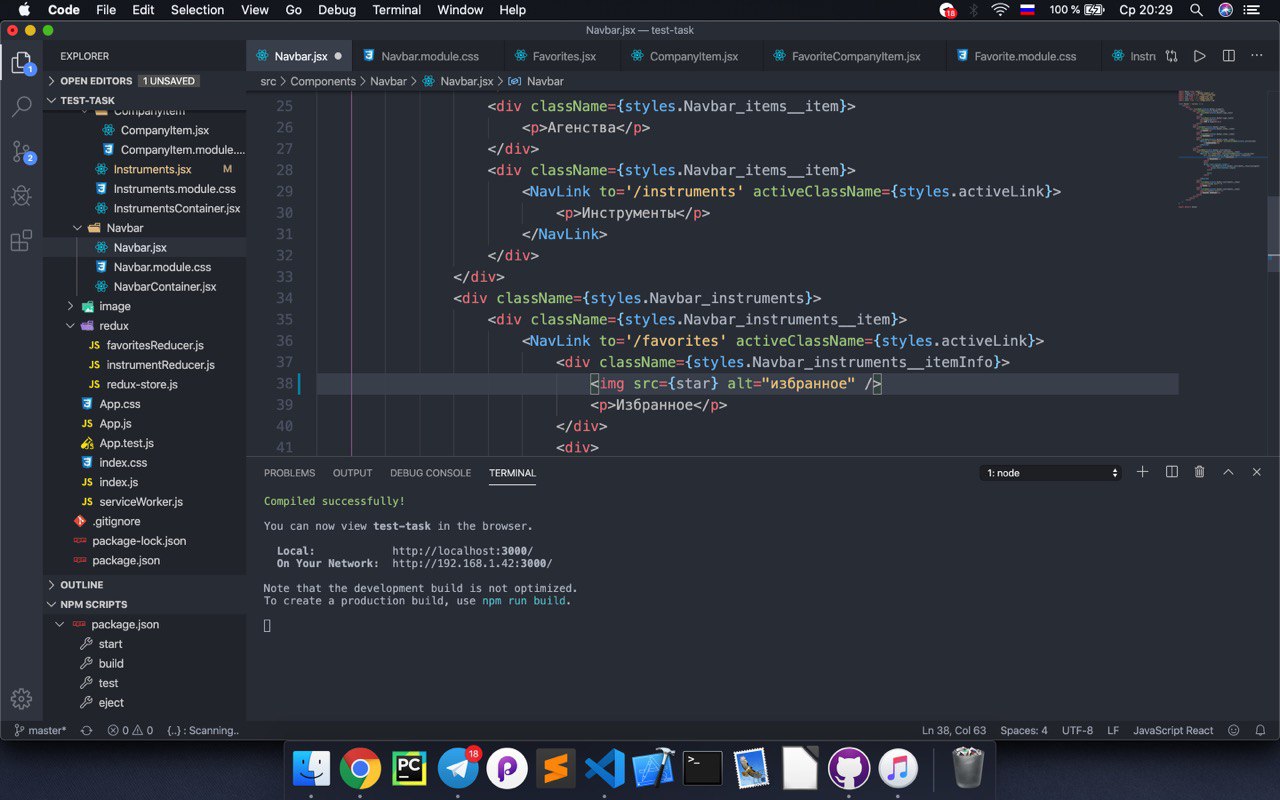This screenshot has height=800, width=1280.
Task: Open the Run and Debug view
Action: (21, 196)
